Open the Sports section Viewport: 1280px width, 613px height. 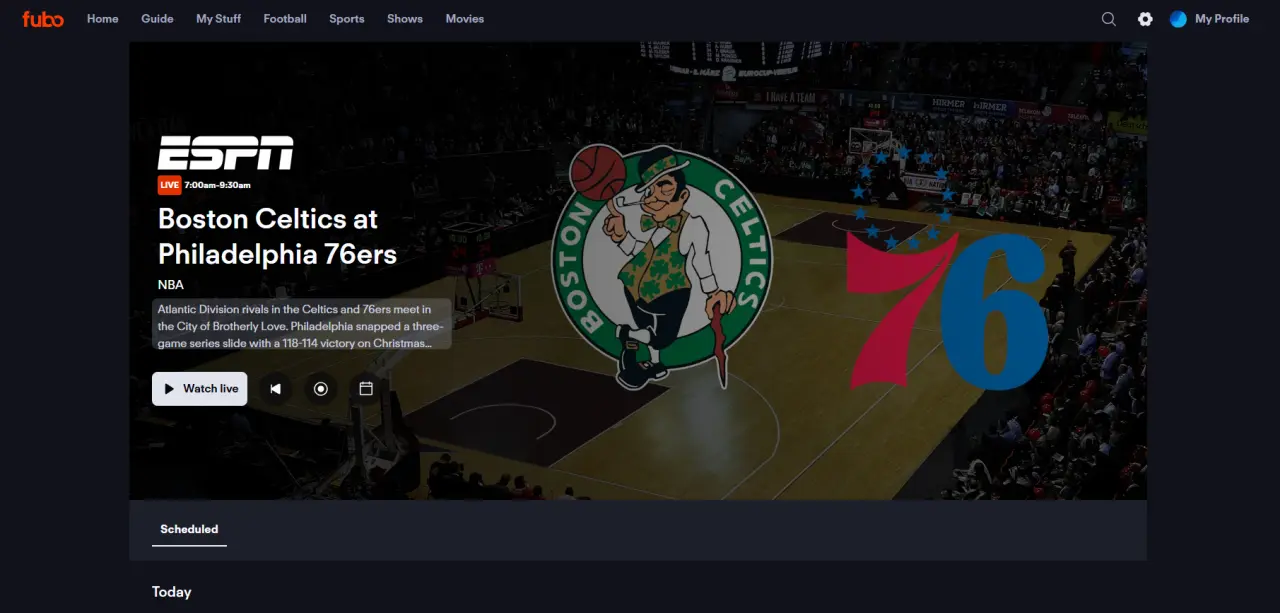pyautogui.click(x=347, y=19)
